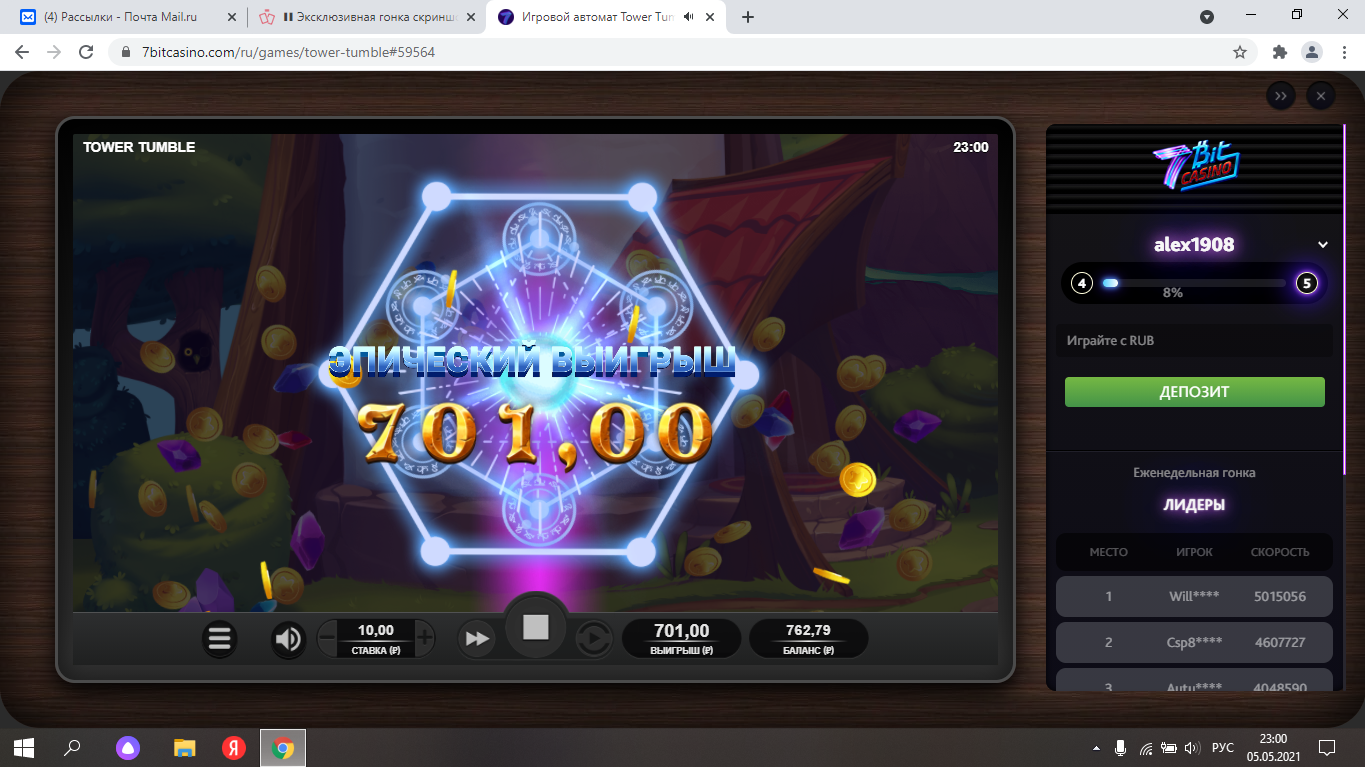
Task: Stop the spin with center button
Action: coord(536,627)
